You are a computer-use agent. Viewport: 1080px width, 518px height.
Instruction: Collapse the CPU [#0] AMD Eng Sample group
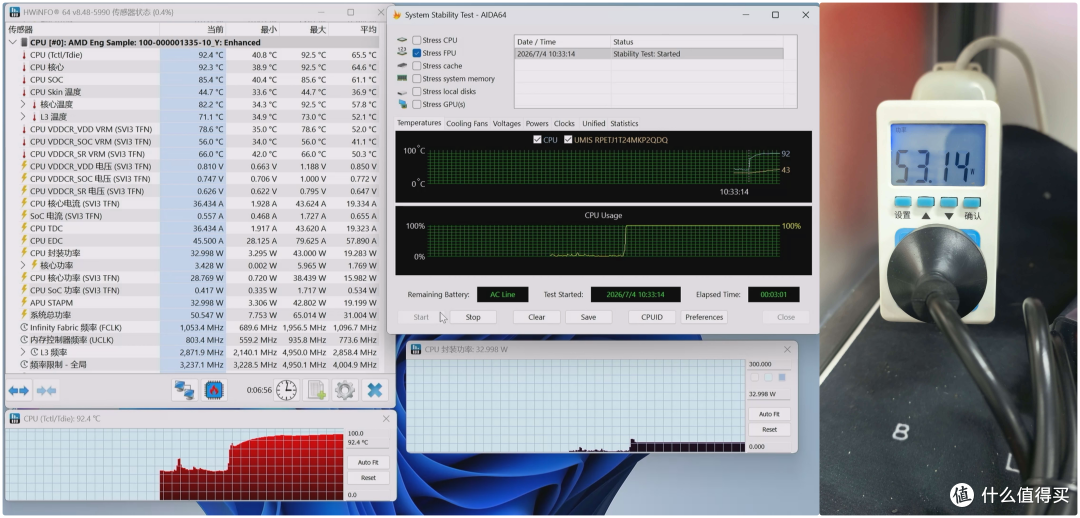pyautogui.click(x=13, y=42)
